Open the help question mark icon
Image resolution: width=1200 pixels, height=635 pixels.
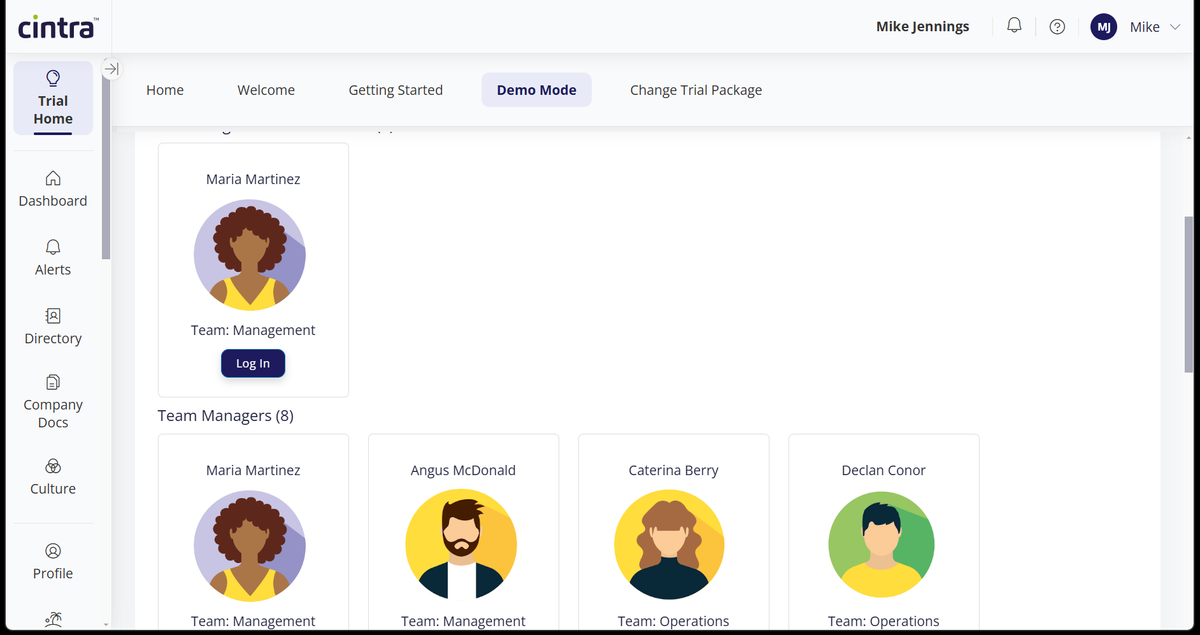(x=1057, y=26)
